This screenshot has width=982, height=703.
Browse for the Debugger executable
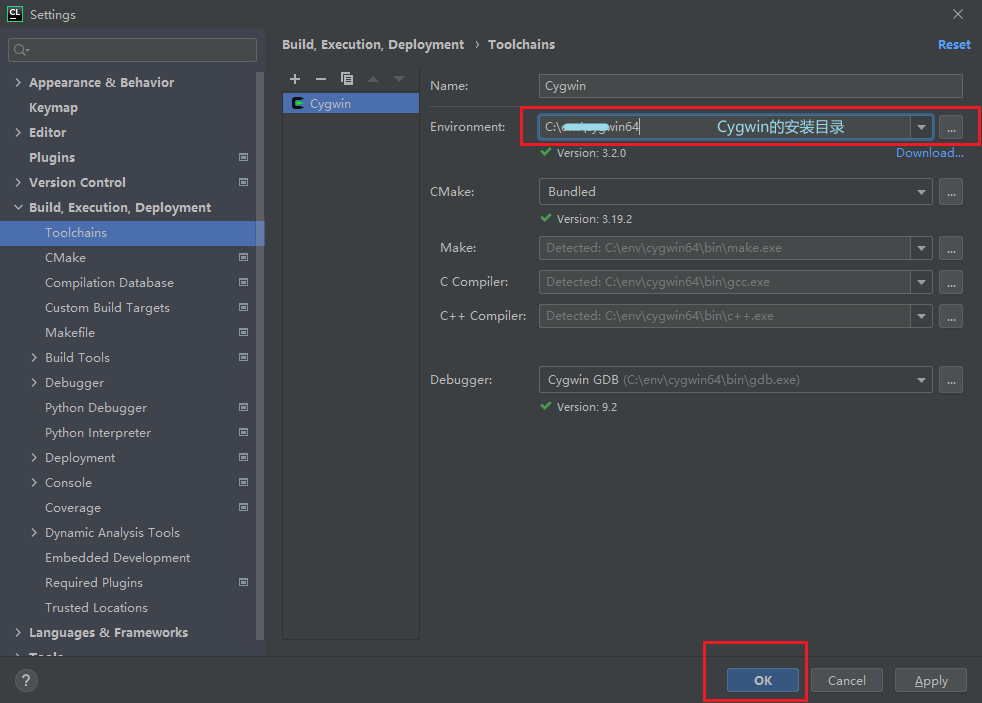pyautogui.click(x=951, y=380)
